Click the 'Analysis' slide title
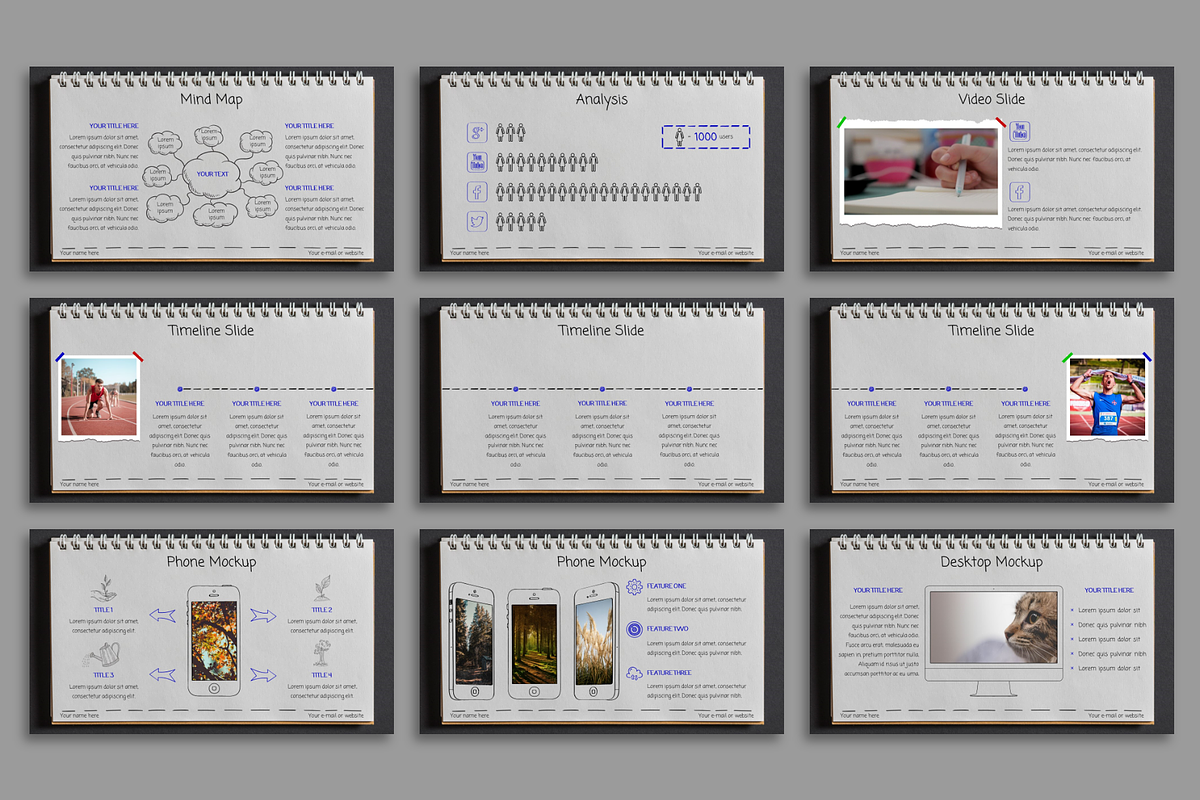Viewport: 1200px width, 800px height. (602, 99)
